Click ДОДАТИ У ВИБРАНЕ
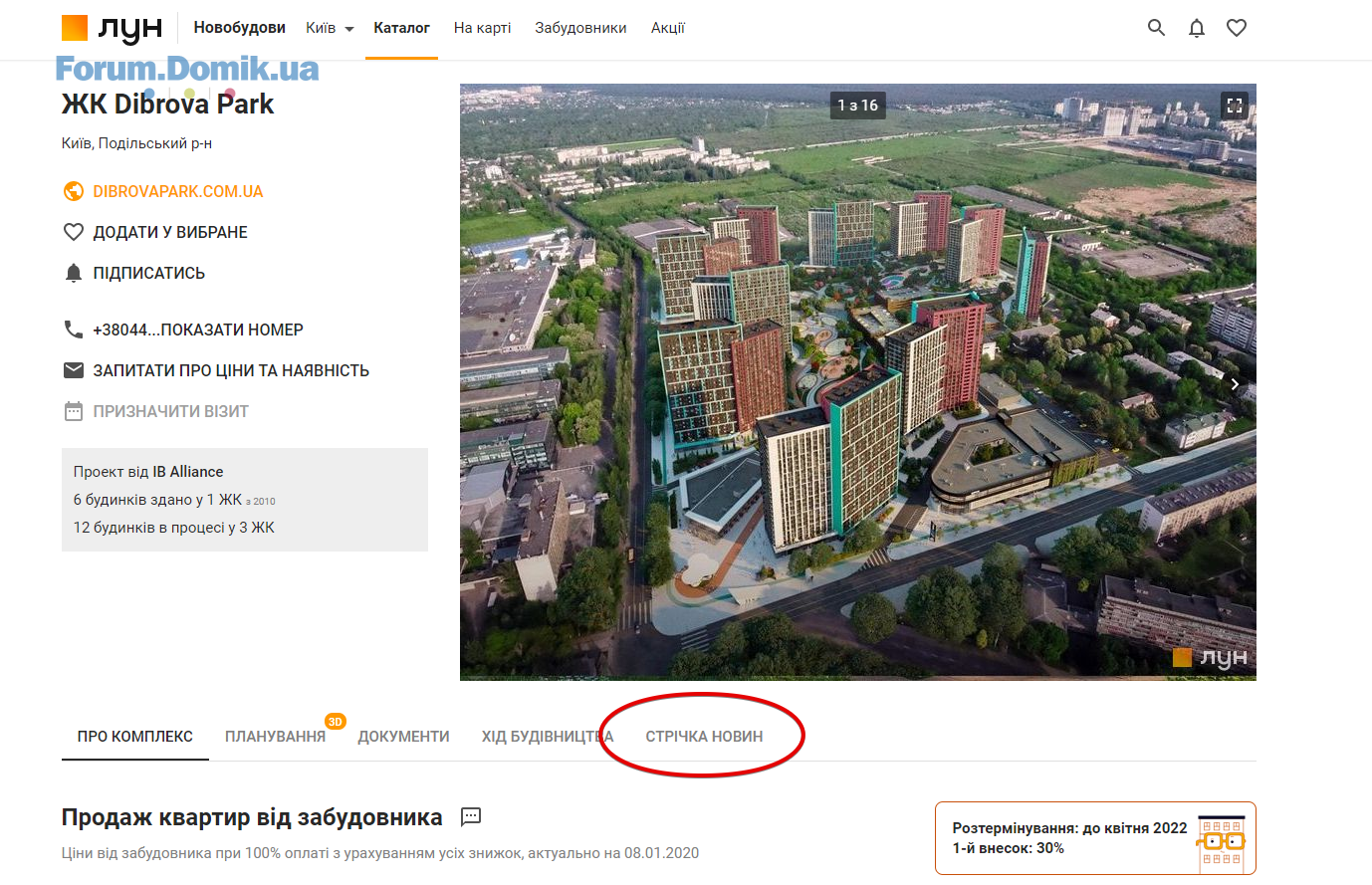Viewport: 1372px width, 885px height. point(170,232)
